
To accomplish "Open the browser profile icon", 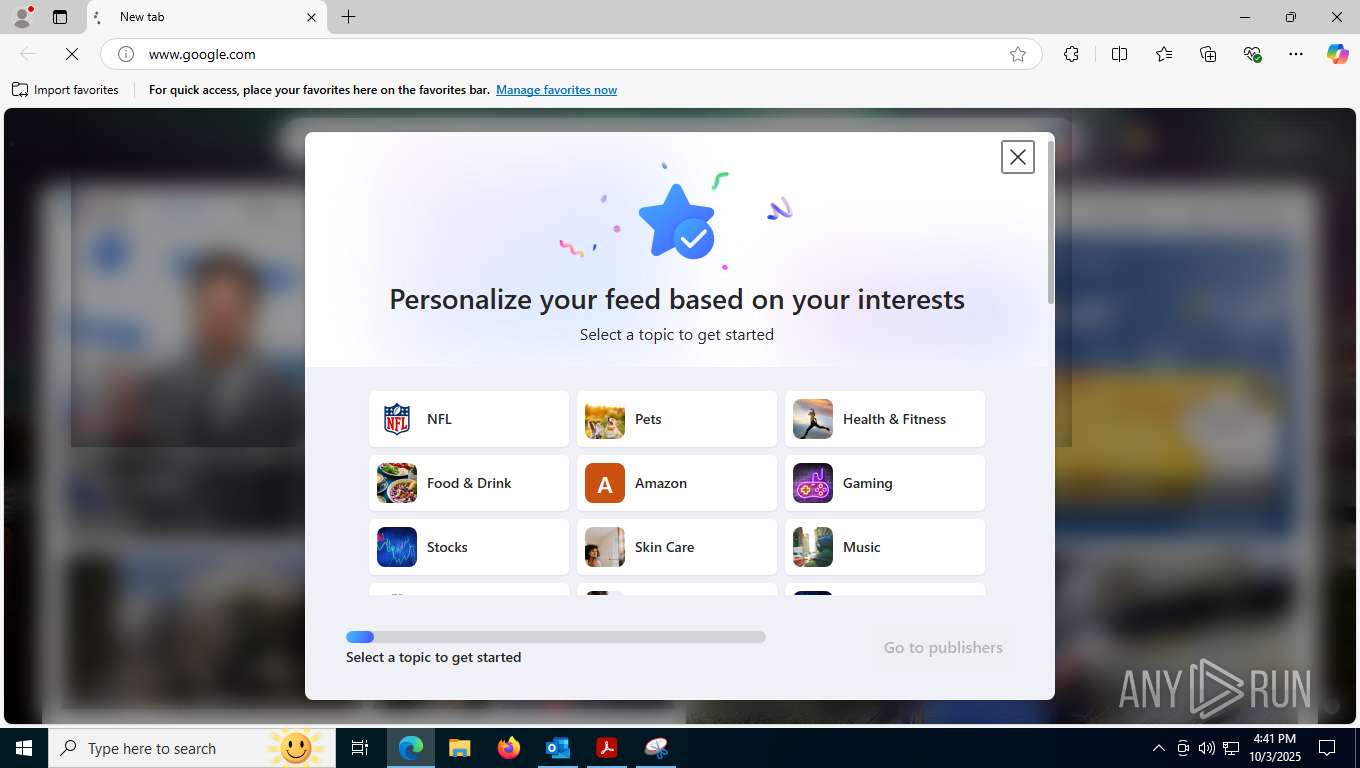I will click(x=22, y=17).
